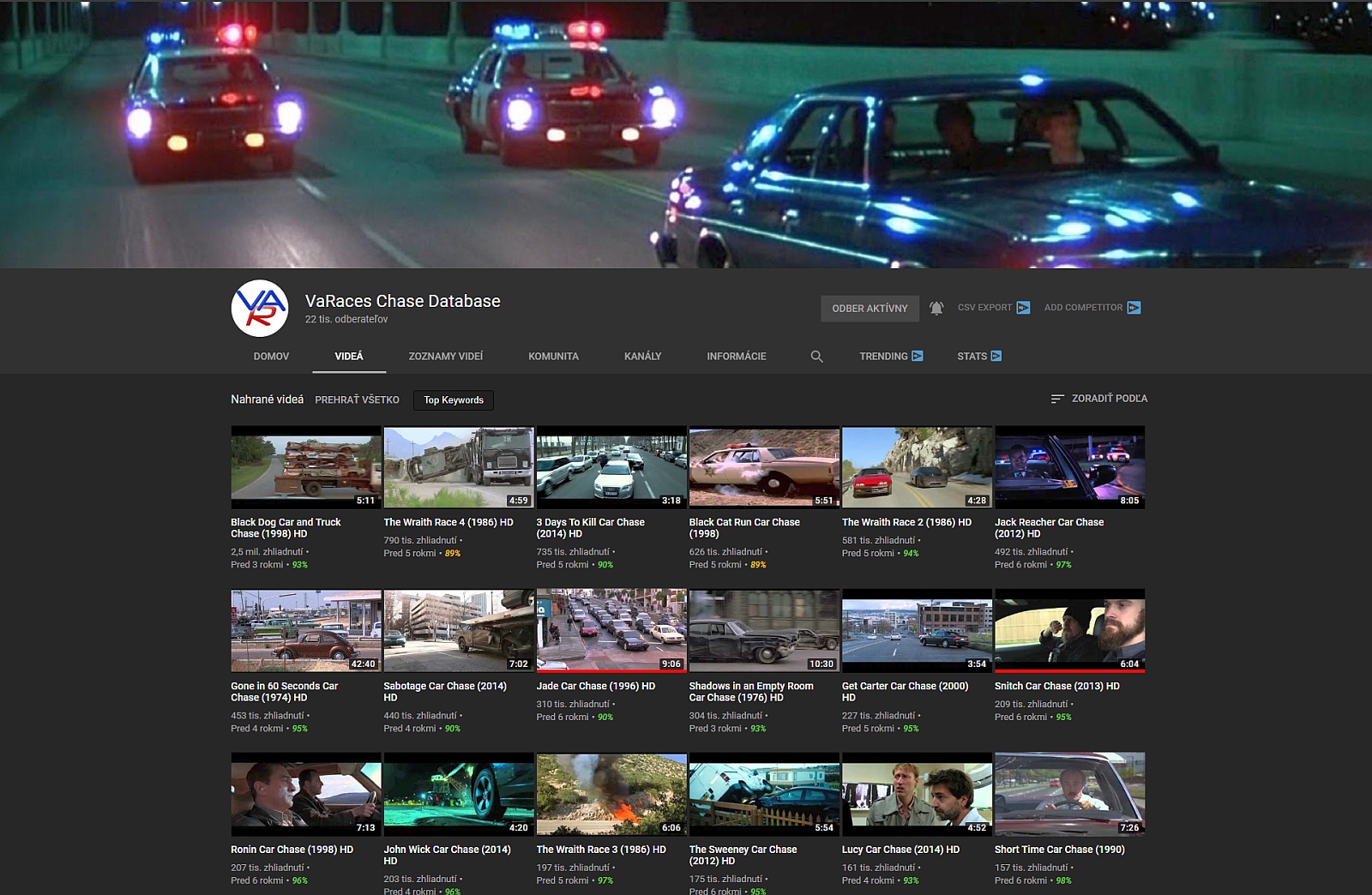This screenshot has width=1372, height=895.
Task: Click the icon next to Stats
Action: coord(996,356)
